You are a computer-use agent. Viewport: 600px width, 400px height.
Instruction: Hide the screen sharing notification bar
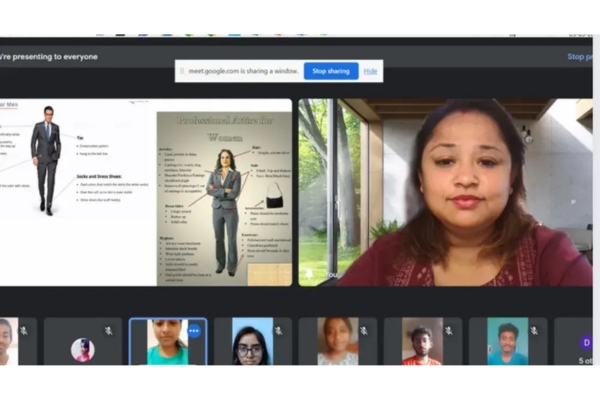point(370,71)
